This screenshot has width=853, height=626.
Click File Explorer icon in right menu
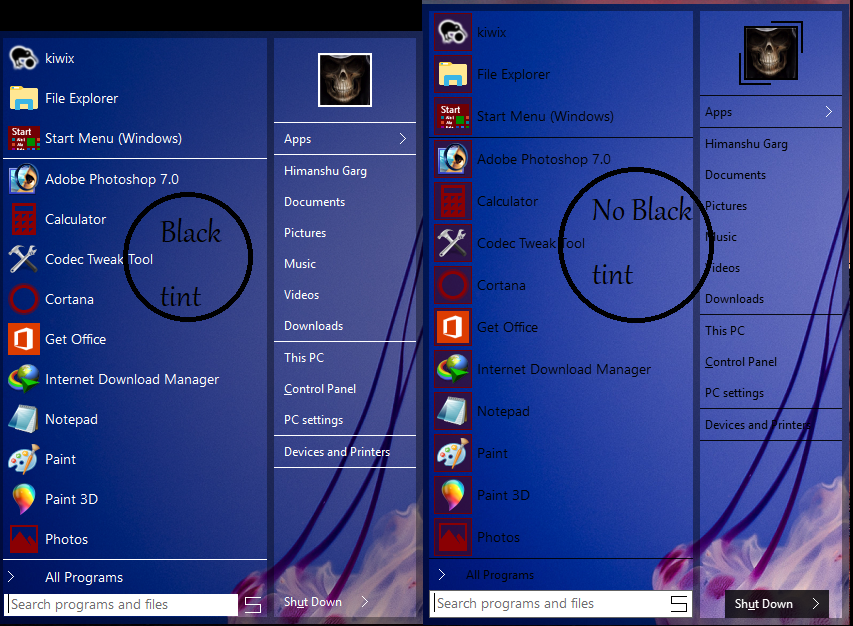[453, 74]
